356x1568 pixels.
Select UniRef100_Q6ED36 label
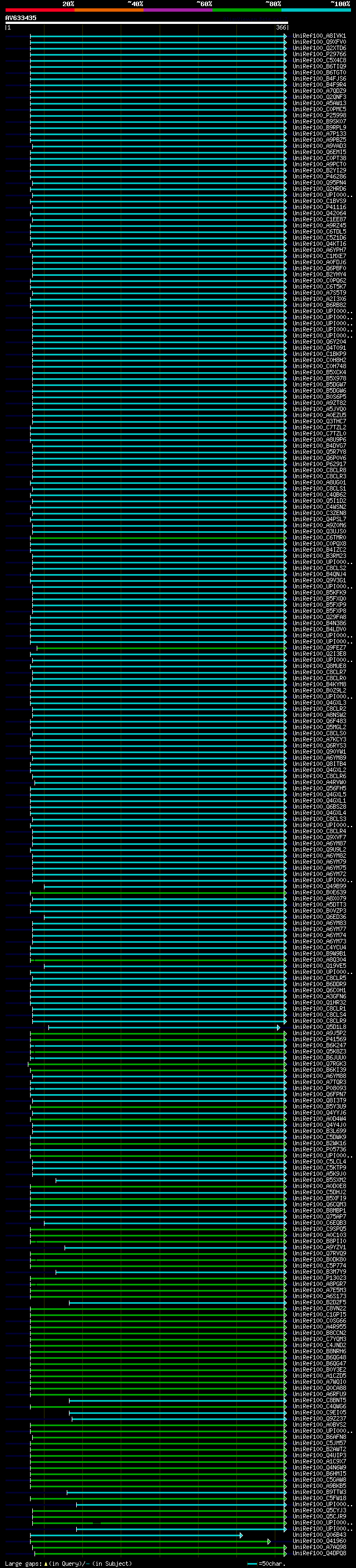[x=319, y=917]
